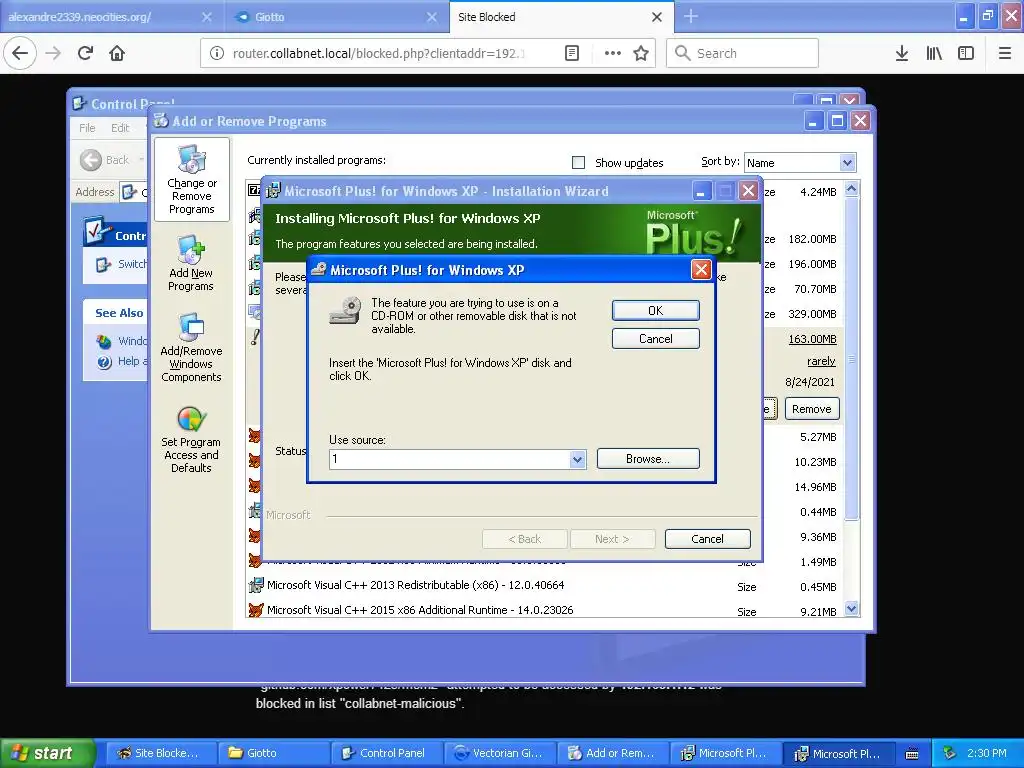Show site information icon in address bar
The image size is (1024, 768).
coord(217,53)
